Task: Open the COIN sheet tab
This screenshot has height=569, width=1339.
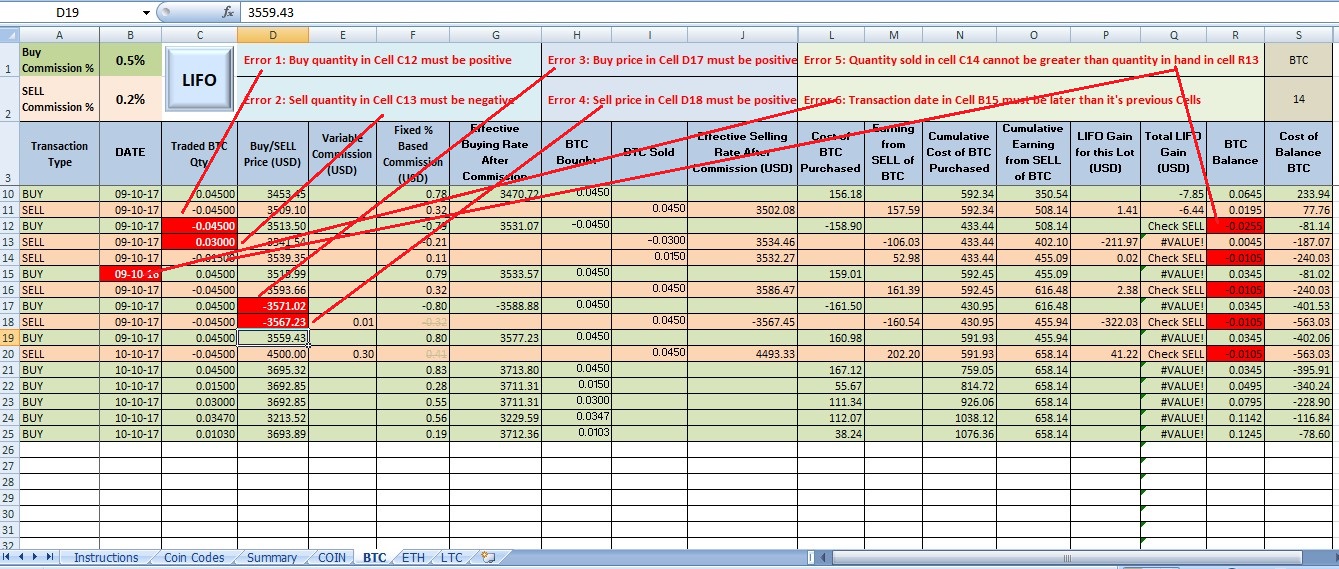Action: click(x=331, y=558)
